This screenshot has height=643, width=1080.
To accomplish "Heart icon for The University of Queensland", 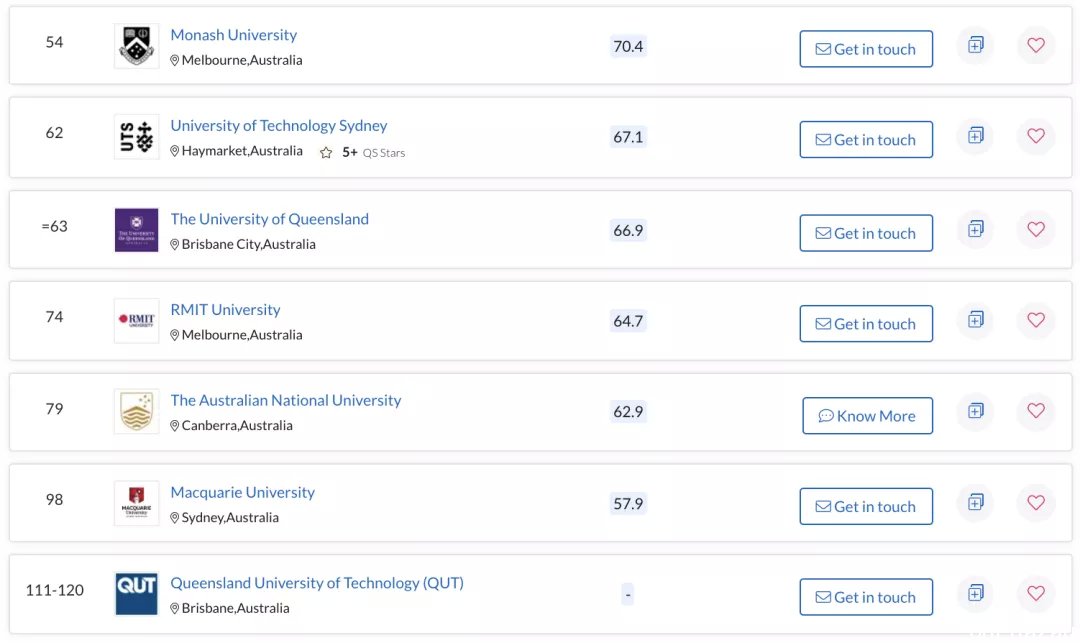I will coord(1036,229).
